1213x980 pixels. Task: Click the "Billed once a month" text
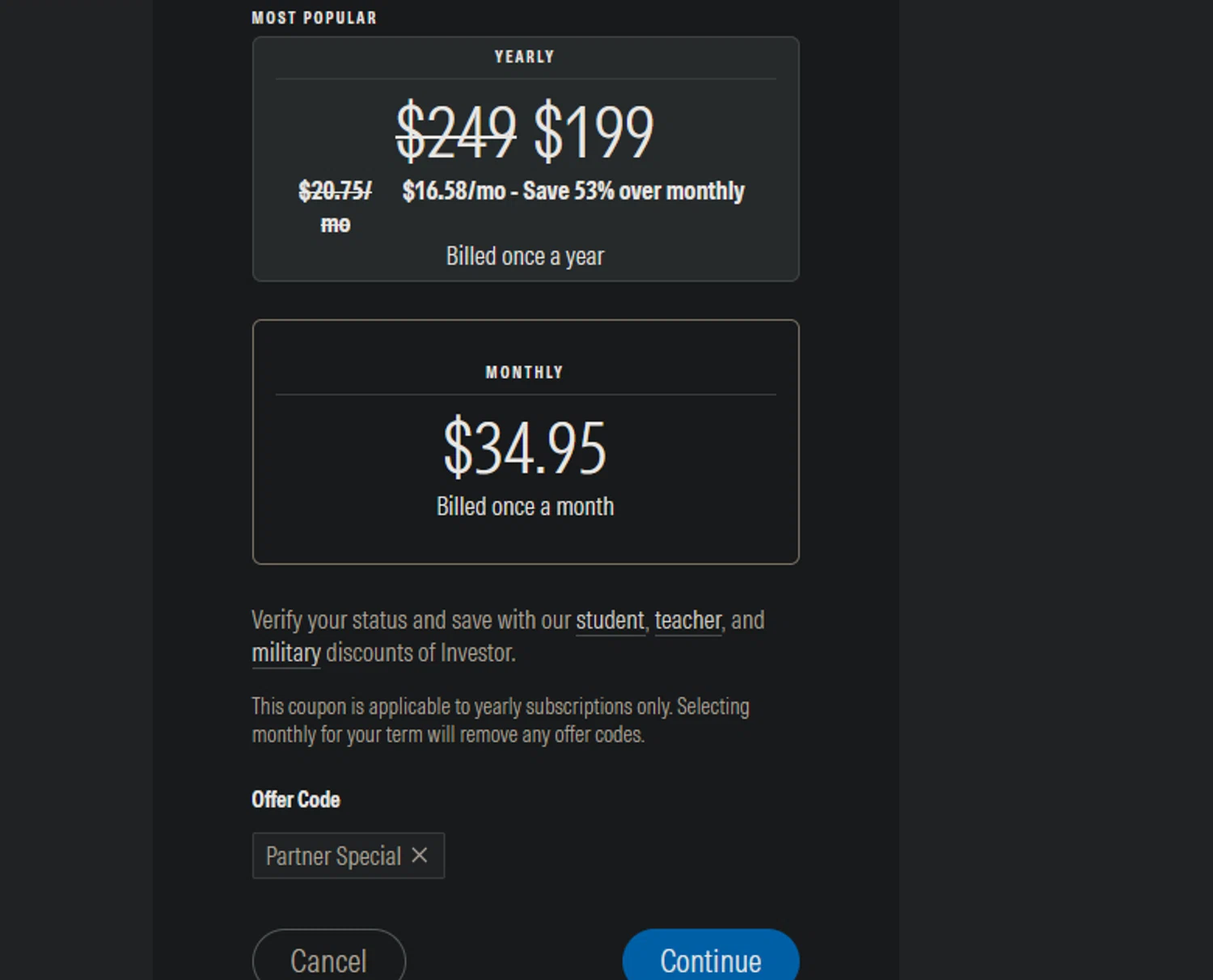point(525,507)
